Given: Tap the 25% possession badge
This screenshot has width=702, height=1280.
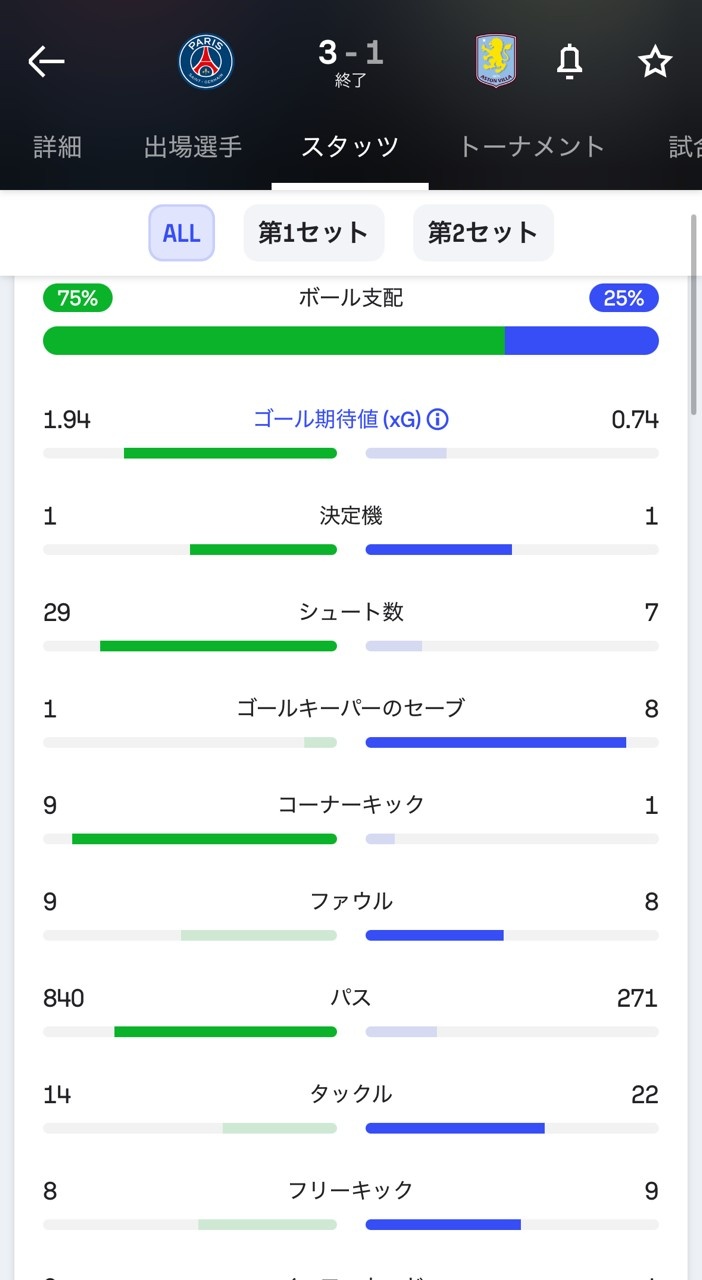Looking at the screenshot, I should click(x=624, y=298).
